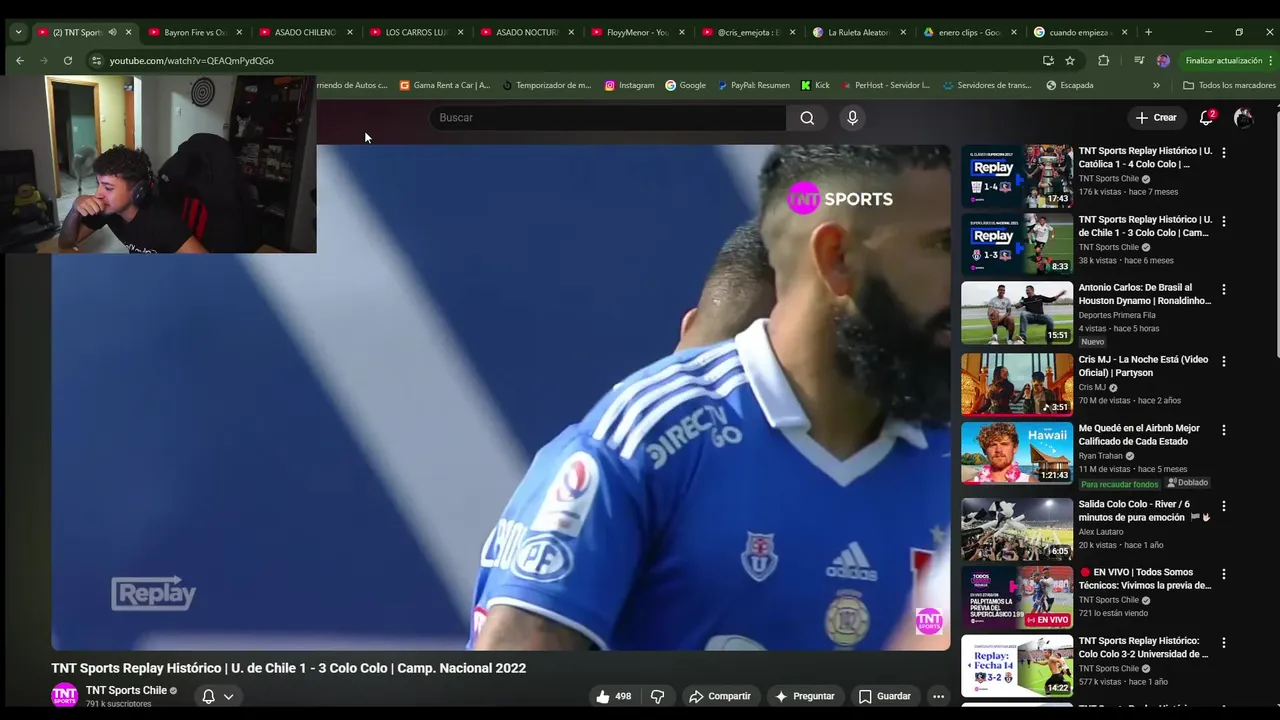Image resolution: width=1280 pixels, height=720 pixels.
Task: Open the Escapada bookmark
Action: 1070,85
